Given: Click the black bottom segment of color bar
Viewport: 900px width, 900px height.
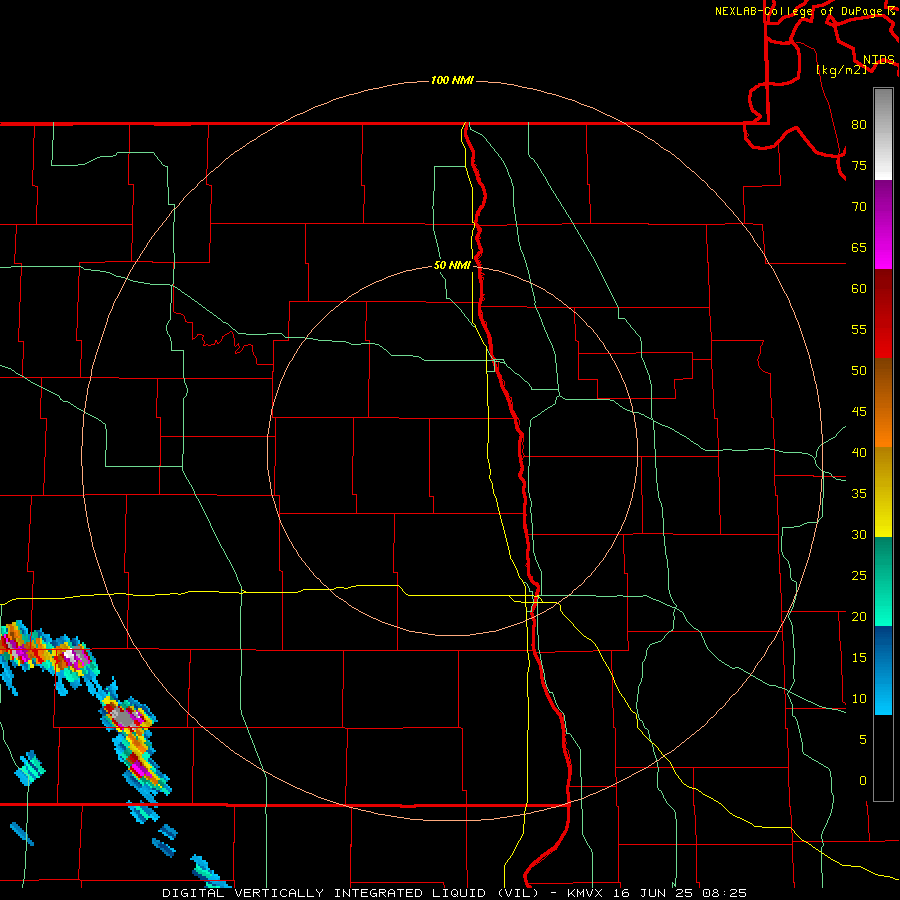Looking at the screenshot, I should [x=883, y=757].
